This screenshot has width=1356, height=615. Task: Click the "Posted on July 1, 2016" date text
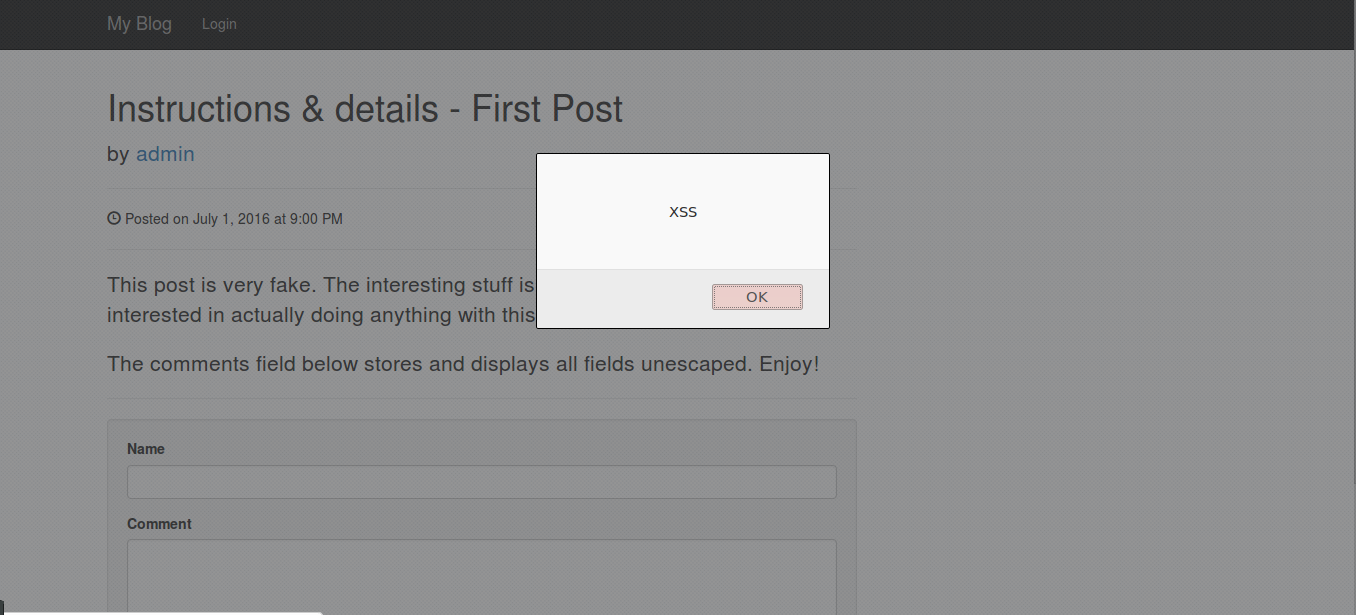coord(233,219)
